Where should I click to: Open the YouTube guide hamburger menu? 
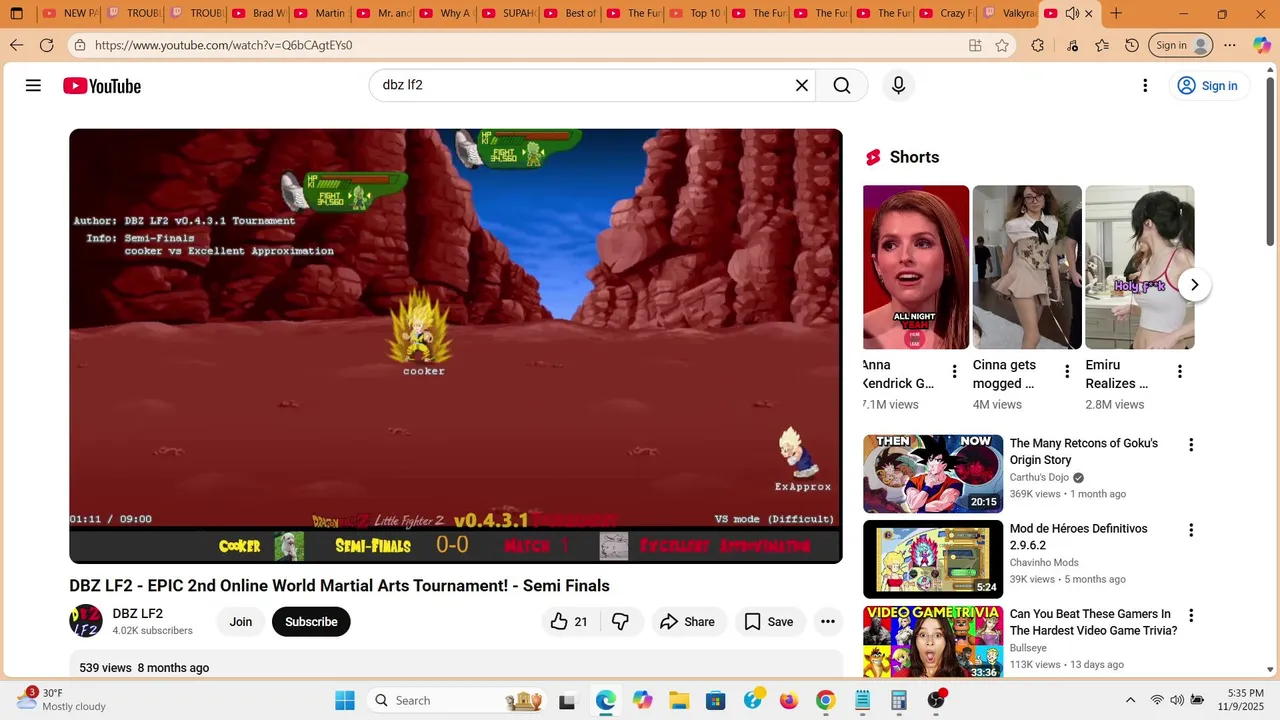pos(33,86)
